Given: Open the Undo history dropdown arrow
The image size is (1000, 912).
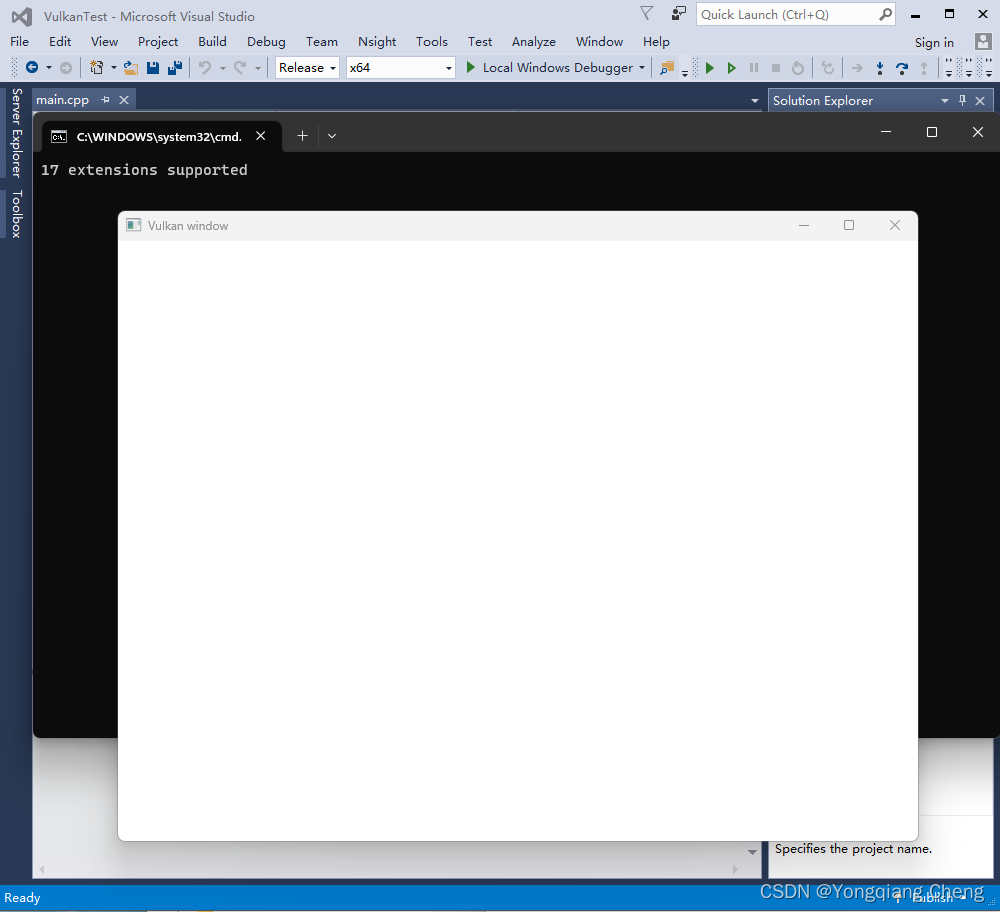Looking at the screenshot, I should click(x=223, y=68).
